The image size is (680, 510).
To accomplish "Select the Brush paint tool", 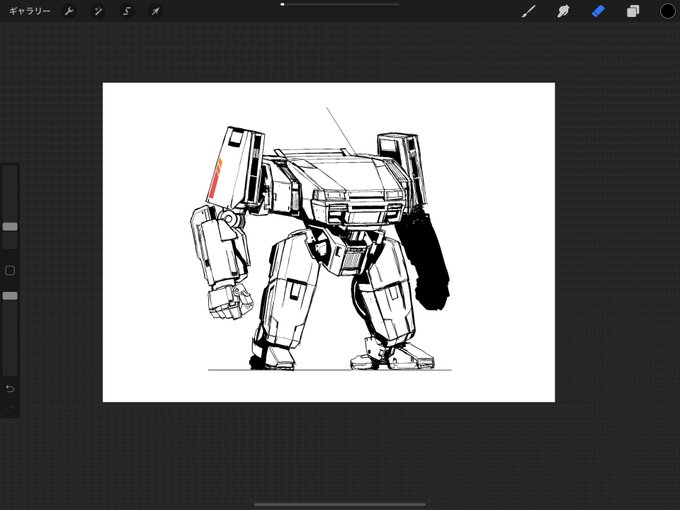I will pos(528,11).
